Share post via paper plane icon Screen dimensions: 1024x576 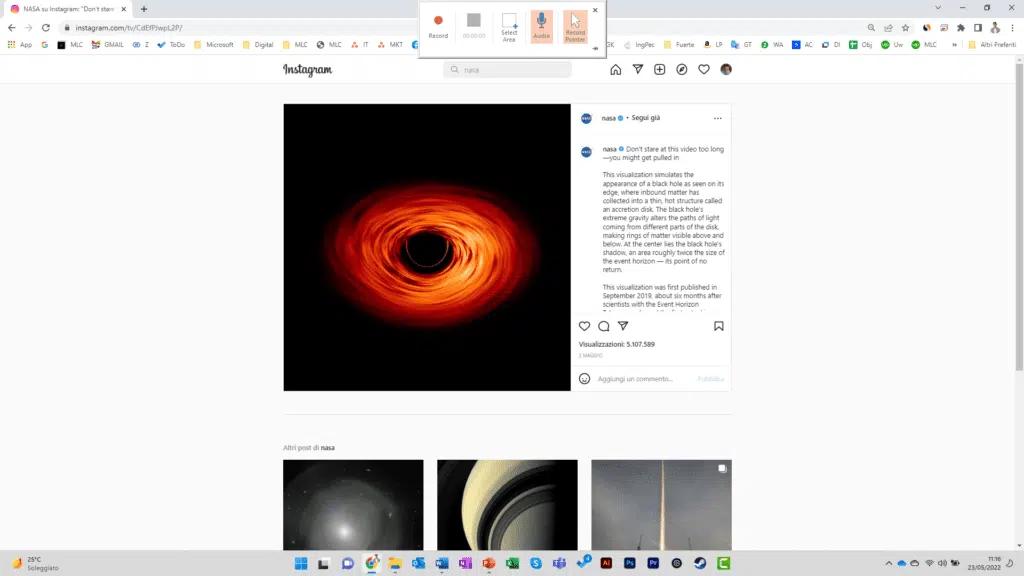pyautogui.click(x=623, y=326)
